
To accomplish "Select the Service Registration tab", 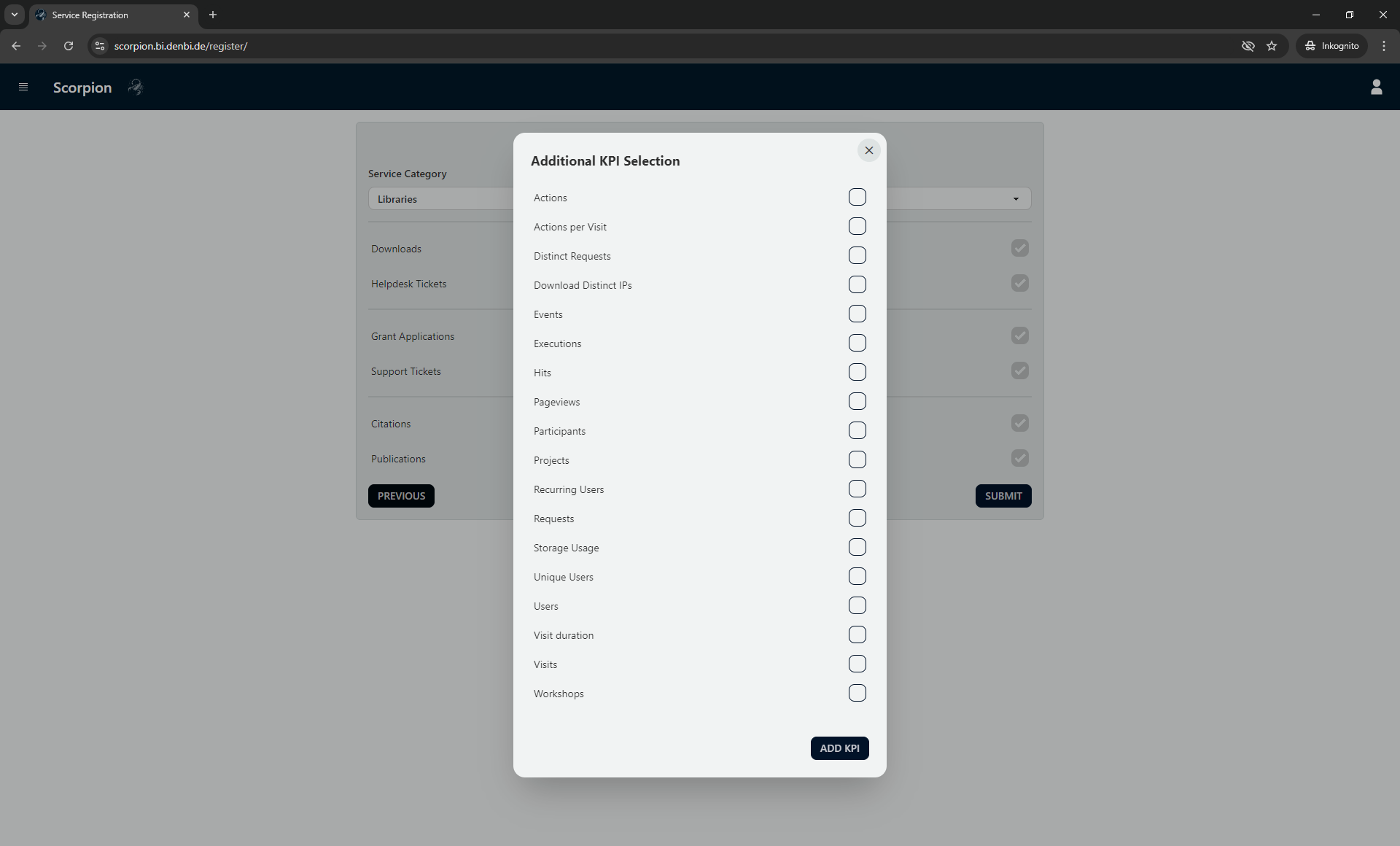I will pos(114,15).
